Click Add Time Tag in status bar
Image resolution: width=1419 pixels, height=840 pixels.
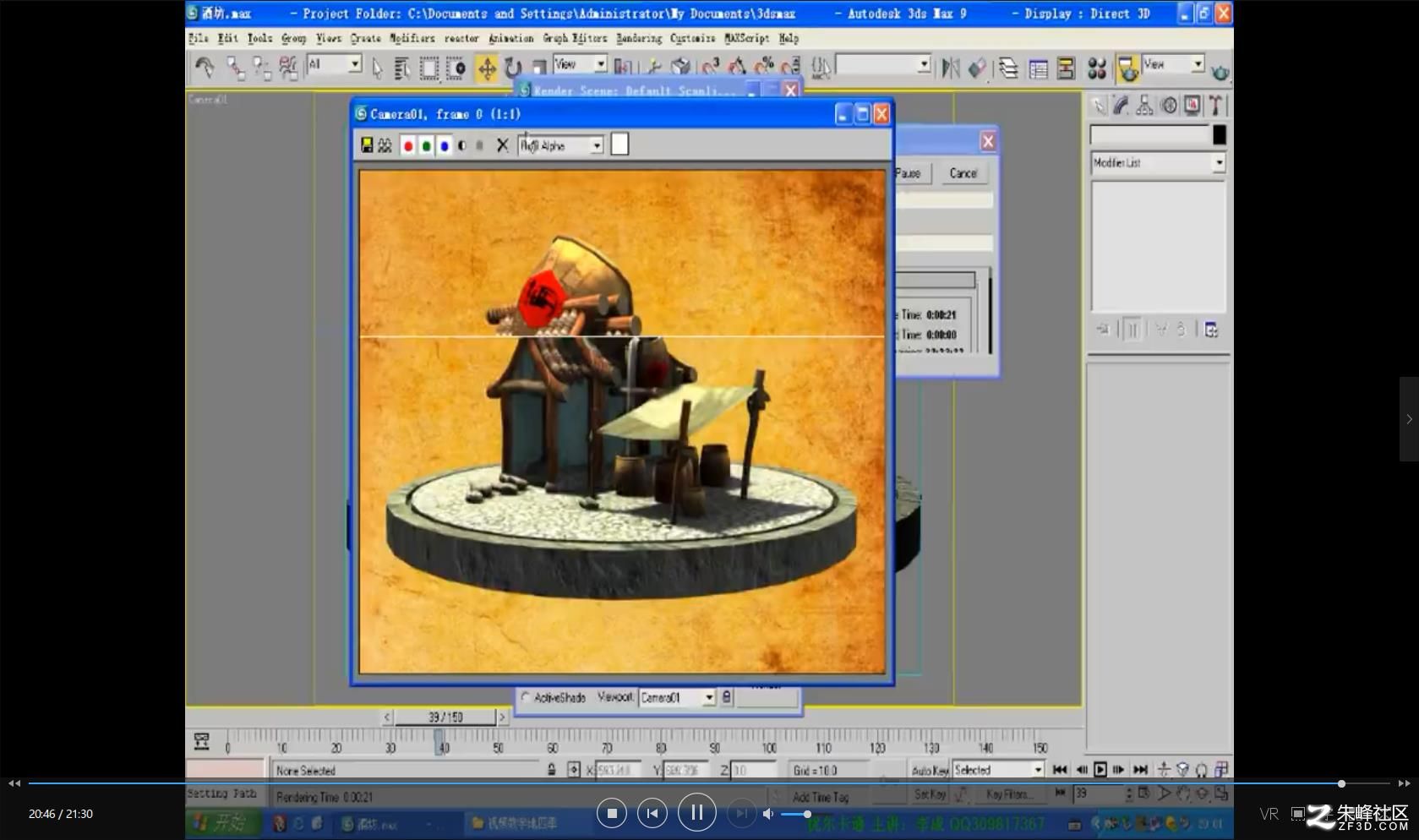click(x=820, y=797)
